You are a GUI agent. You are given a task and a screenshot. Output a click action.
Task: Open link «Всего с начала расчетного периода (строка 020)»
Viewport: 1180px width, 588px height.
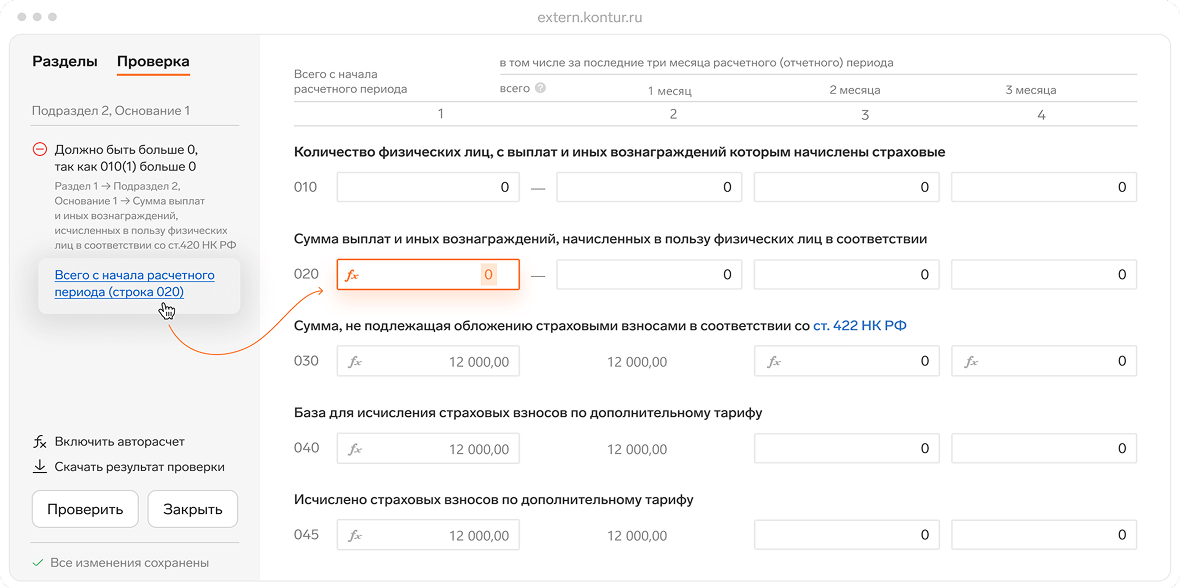(120, 284)
